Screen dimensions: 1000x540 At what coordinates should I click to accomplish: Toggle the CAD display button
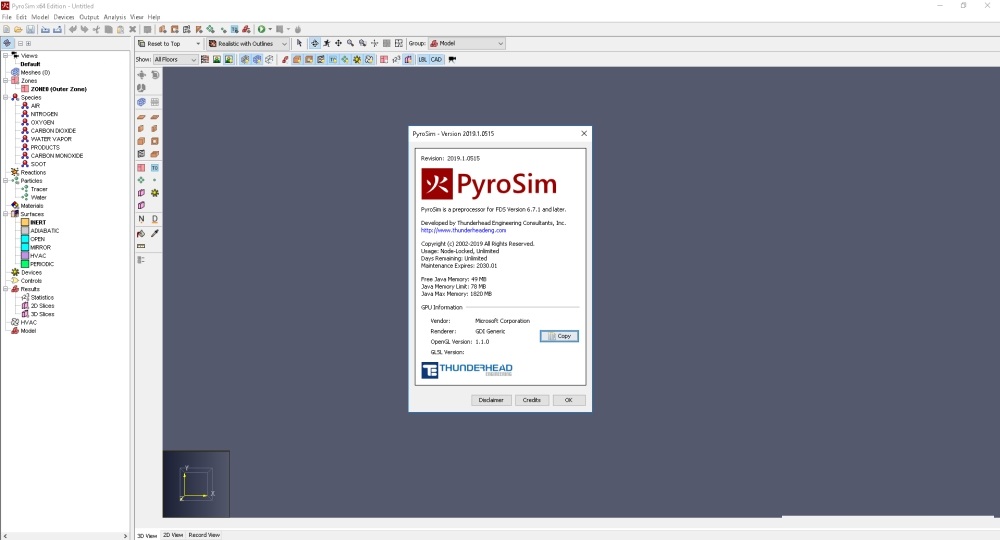(x=436, y=60)
